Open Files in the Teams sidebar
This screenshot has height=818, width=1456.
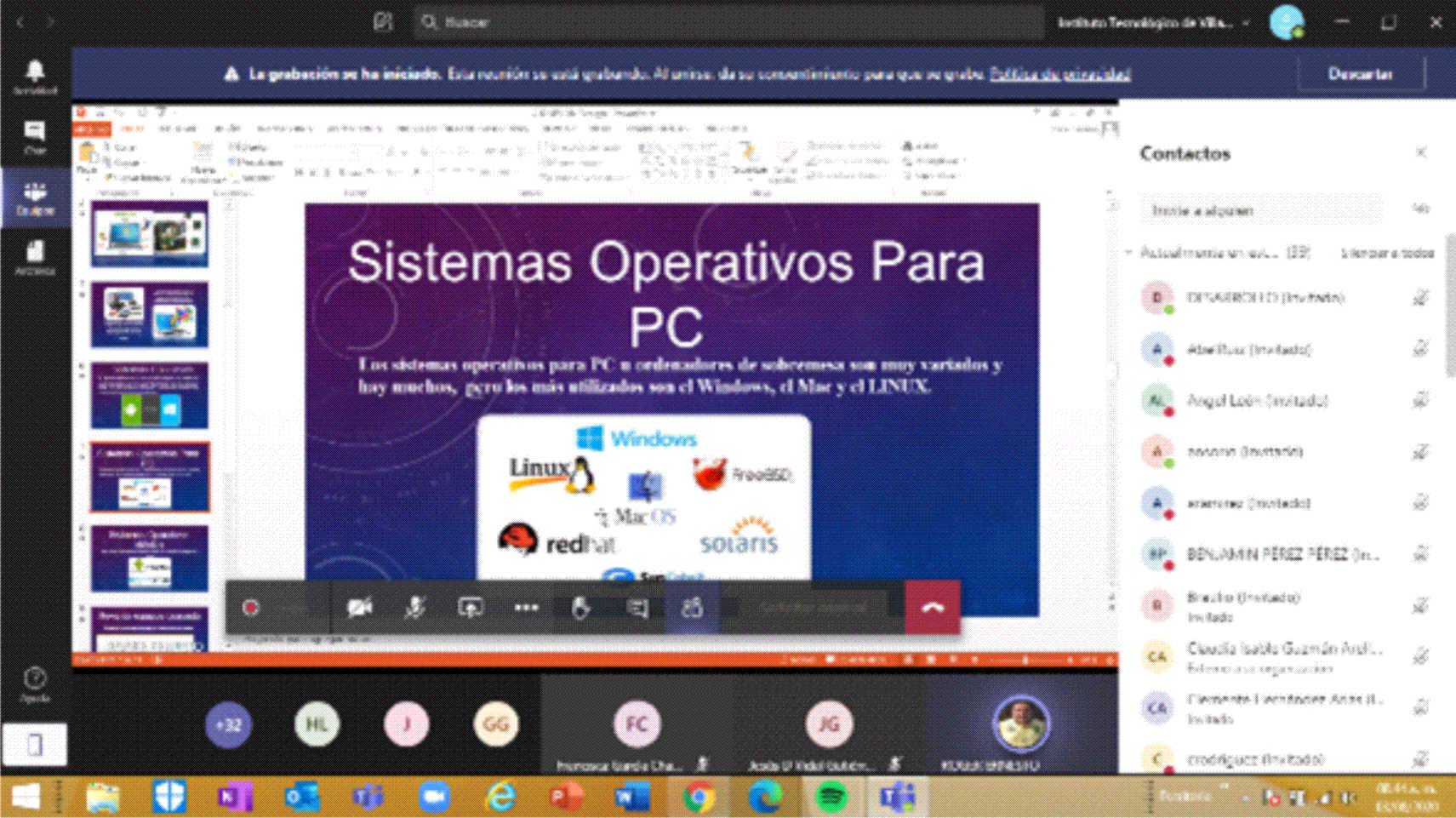tap(35, 258)
